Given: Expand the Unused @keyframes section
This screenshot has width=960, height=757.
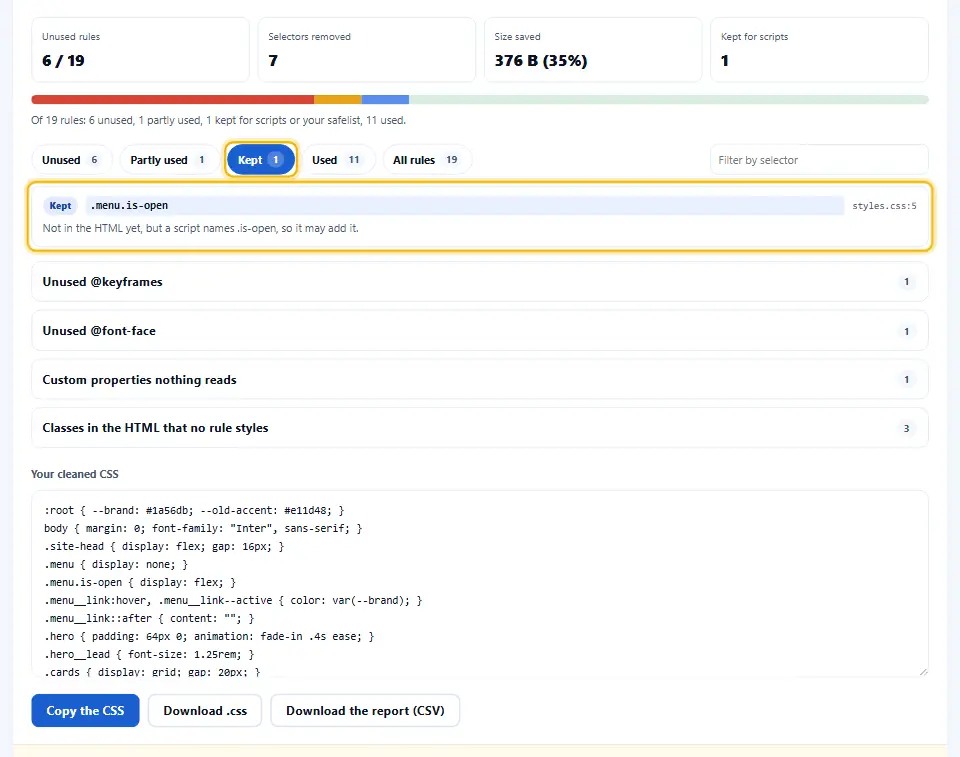Looking at the screenshot, I should click(480, 282).
